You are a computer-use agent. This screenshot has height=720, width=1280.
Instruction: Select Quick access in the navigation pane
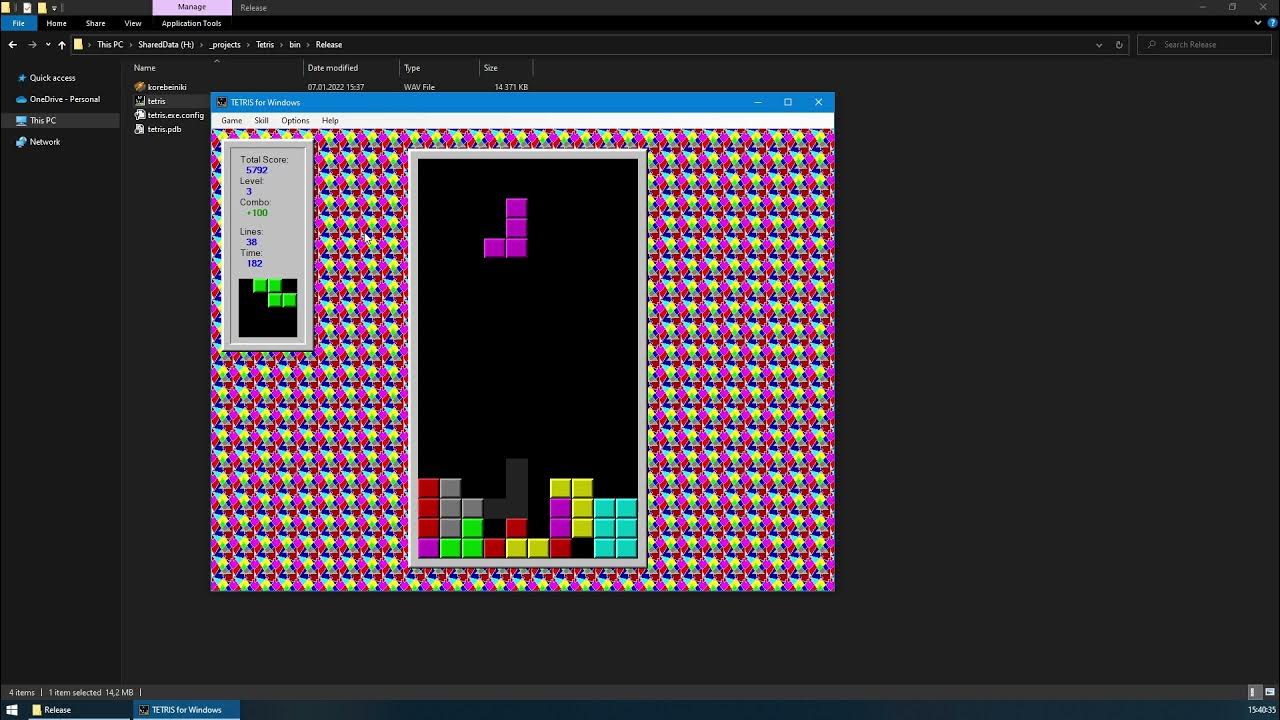coord(52,78)
